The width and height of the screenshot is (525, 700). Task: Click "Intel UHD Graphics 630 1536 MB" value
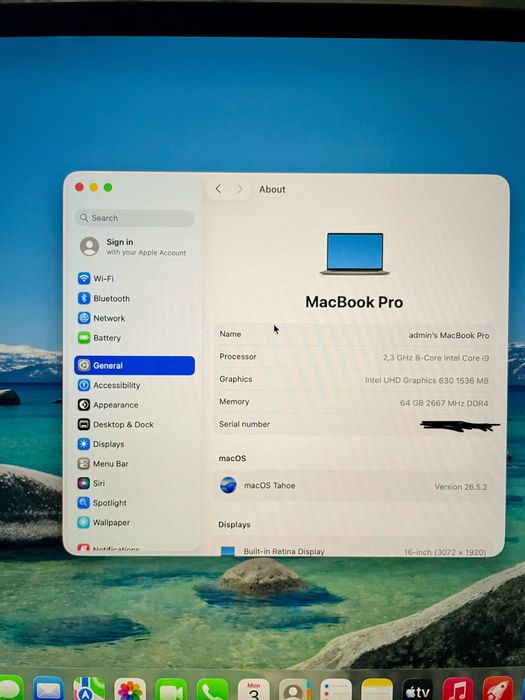click(426, 380)
